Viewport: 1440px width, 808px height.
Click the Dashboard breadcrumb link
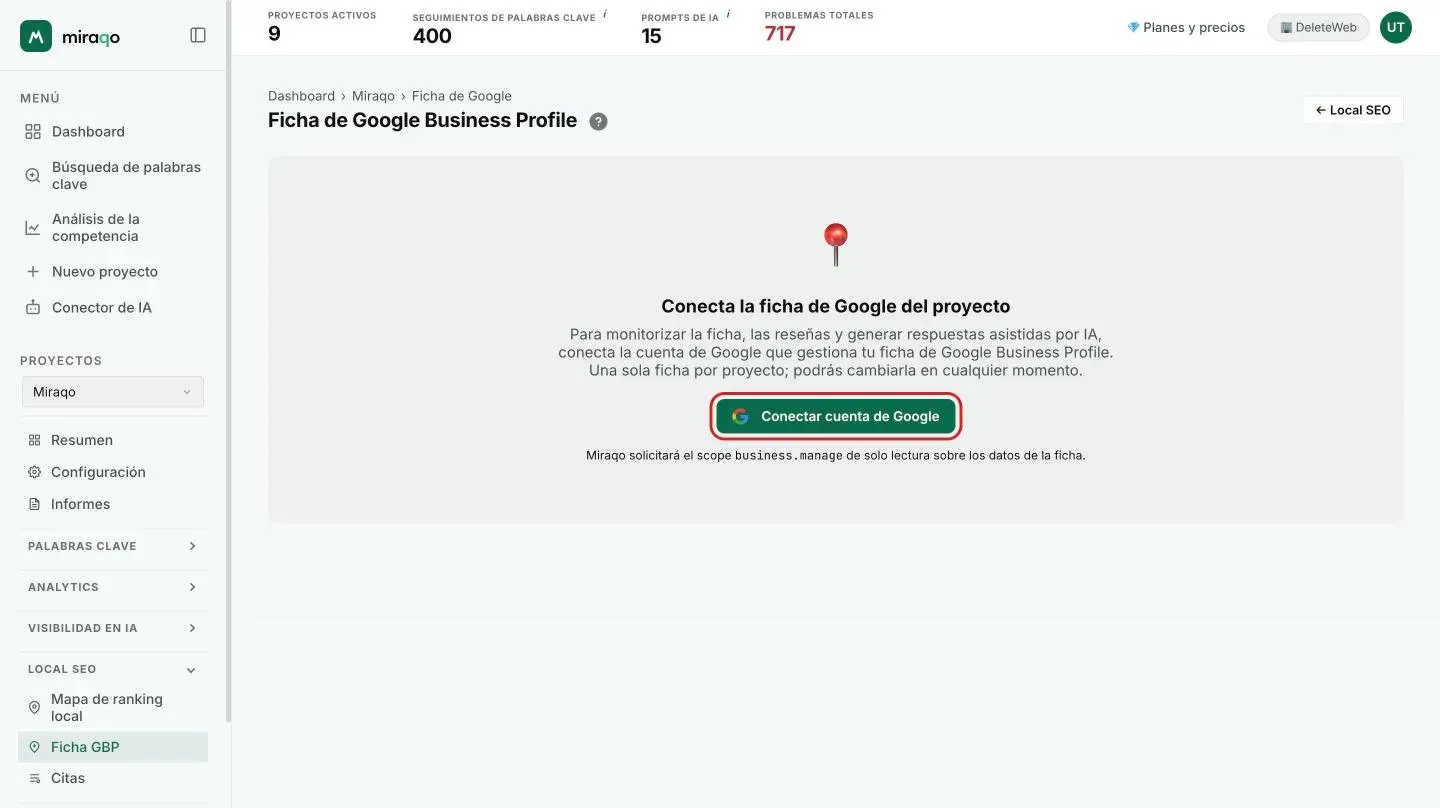pyautogui.click(x=301, y=96)
